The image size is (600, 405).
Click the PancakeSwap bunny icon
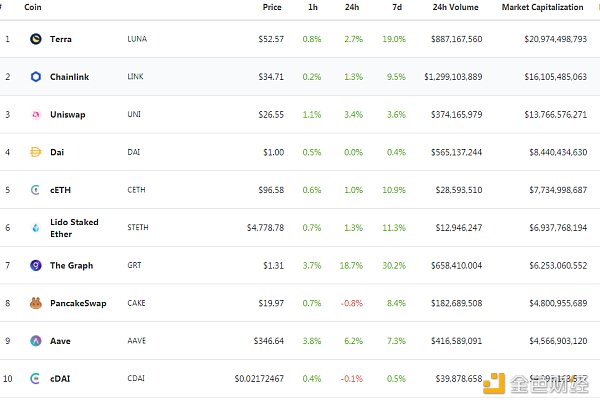coord(36,303)
